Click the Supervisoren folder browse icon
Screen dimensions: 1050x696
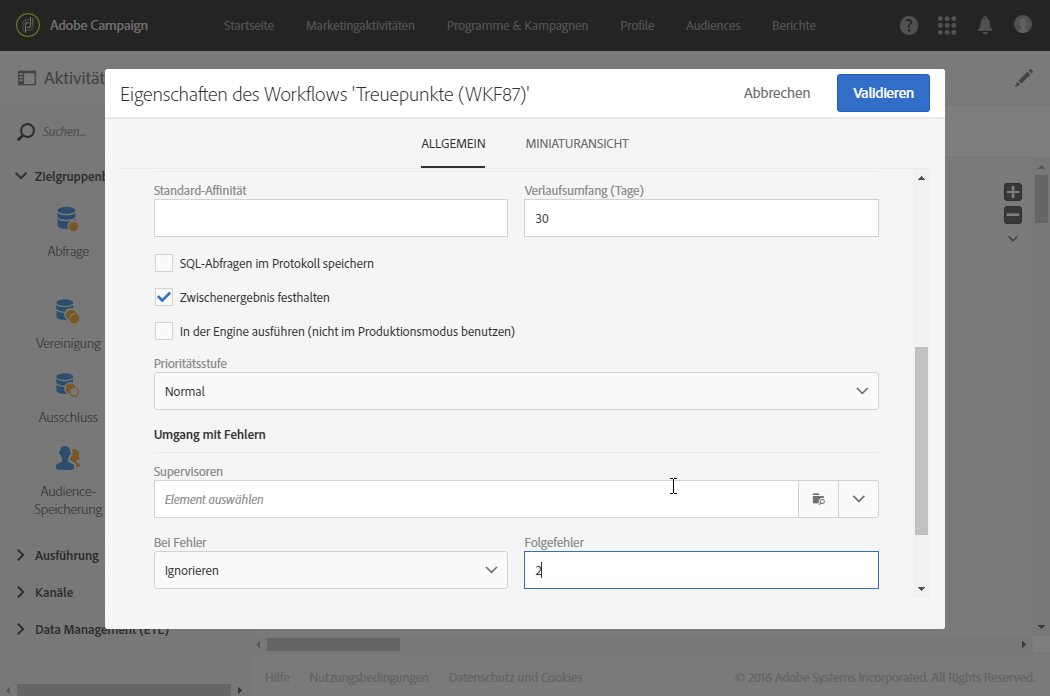(x=818, y=499)
